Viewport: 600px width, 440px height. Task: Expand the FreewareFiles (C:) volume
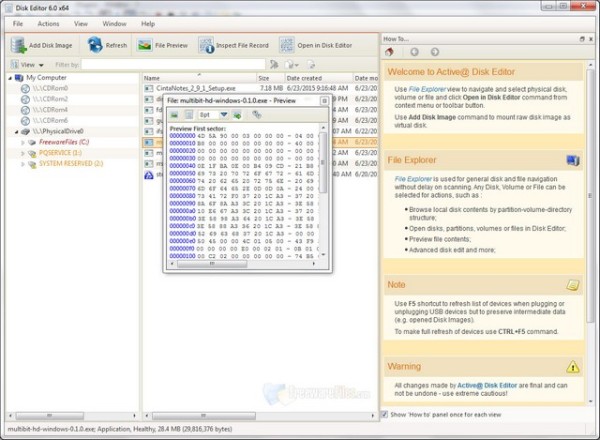point(23,142)
